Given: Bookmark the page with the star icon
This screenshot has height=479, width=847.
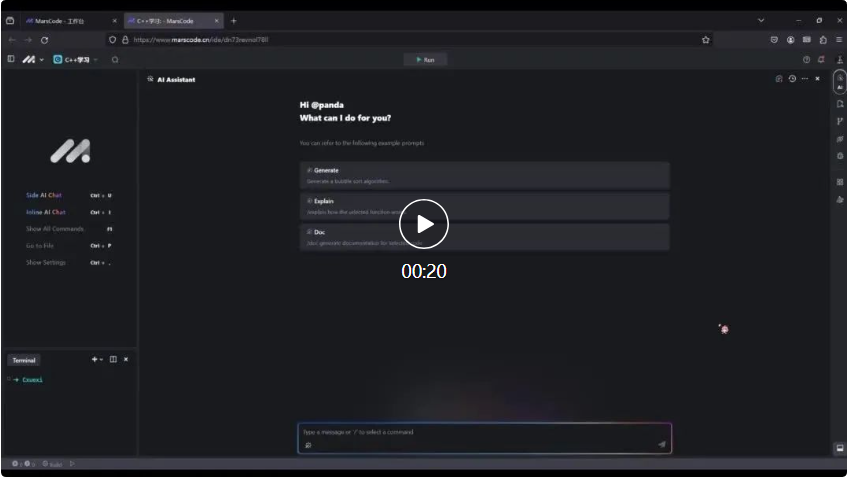Looking at the screenshot, I should [x=706, y=40].
